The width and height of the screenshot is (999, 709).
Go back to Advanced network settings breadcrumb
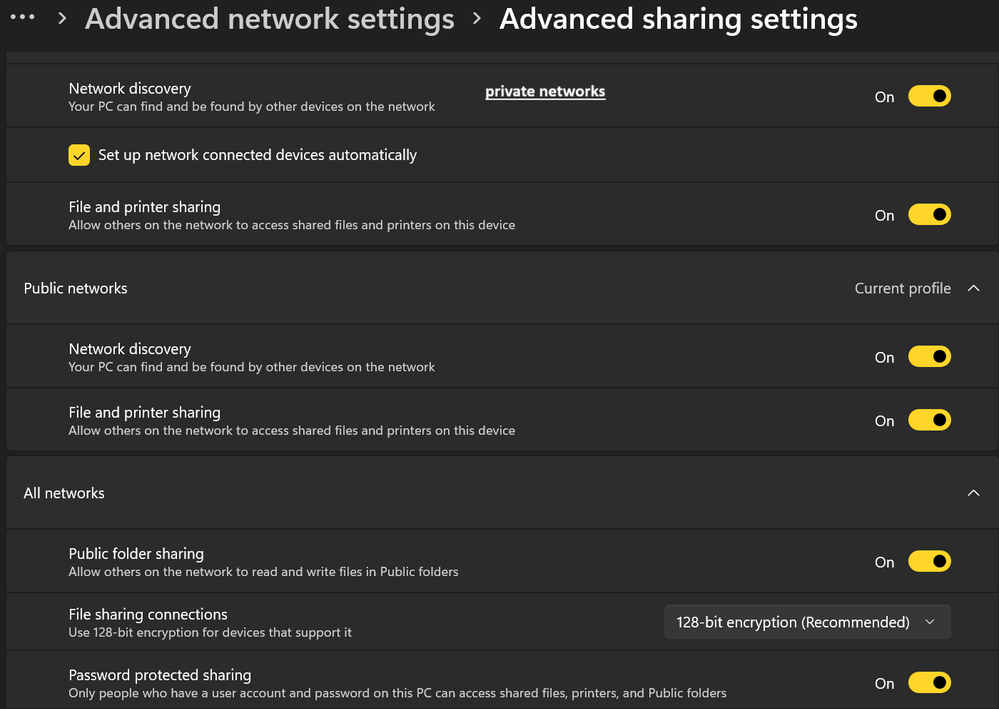pos(270,18)
